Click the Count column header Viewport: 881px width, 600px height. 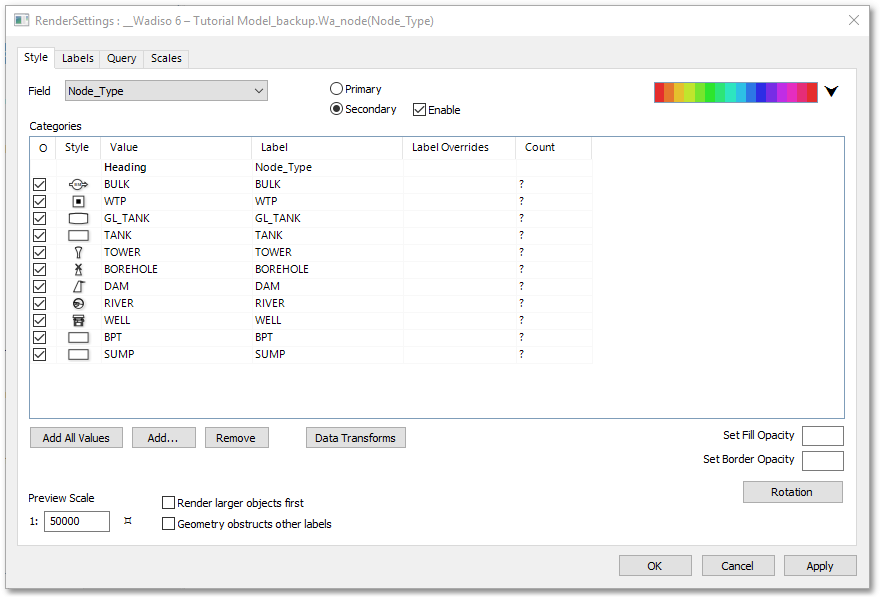[553, 147]
